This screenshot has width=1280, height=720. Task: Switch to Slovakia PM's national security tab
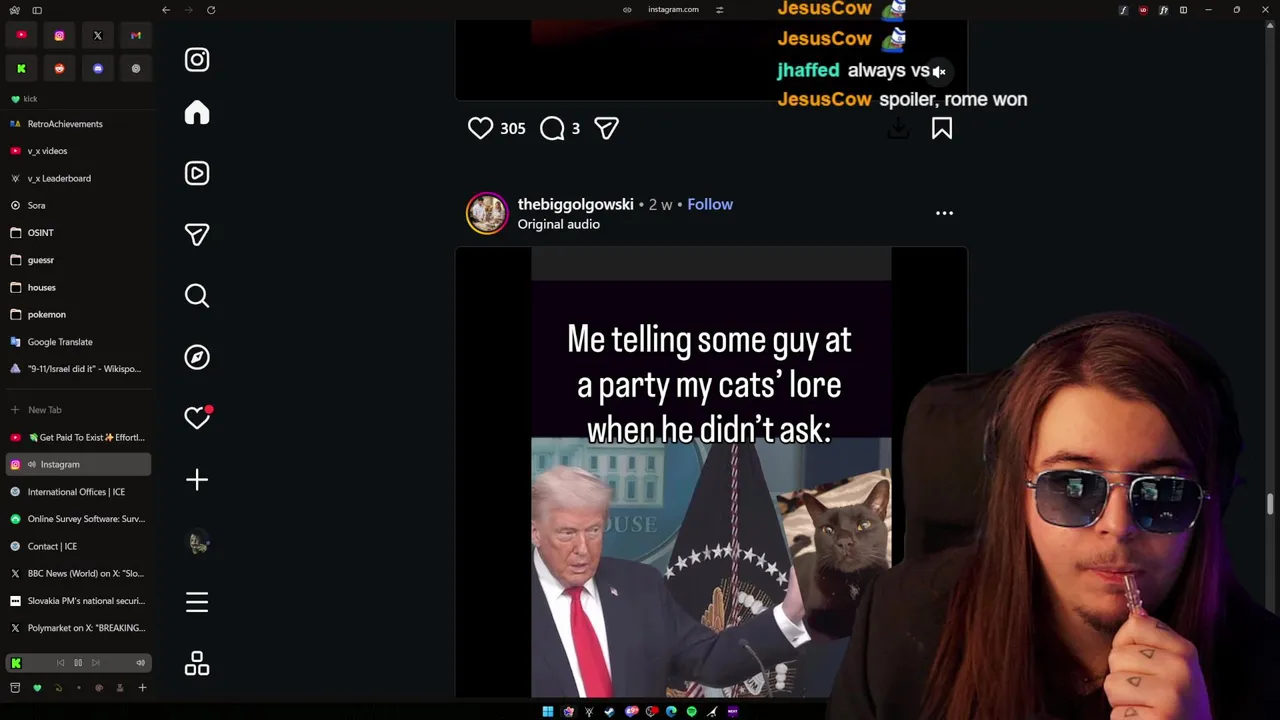(x=78, y=601)
